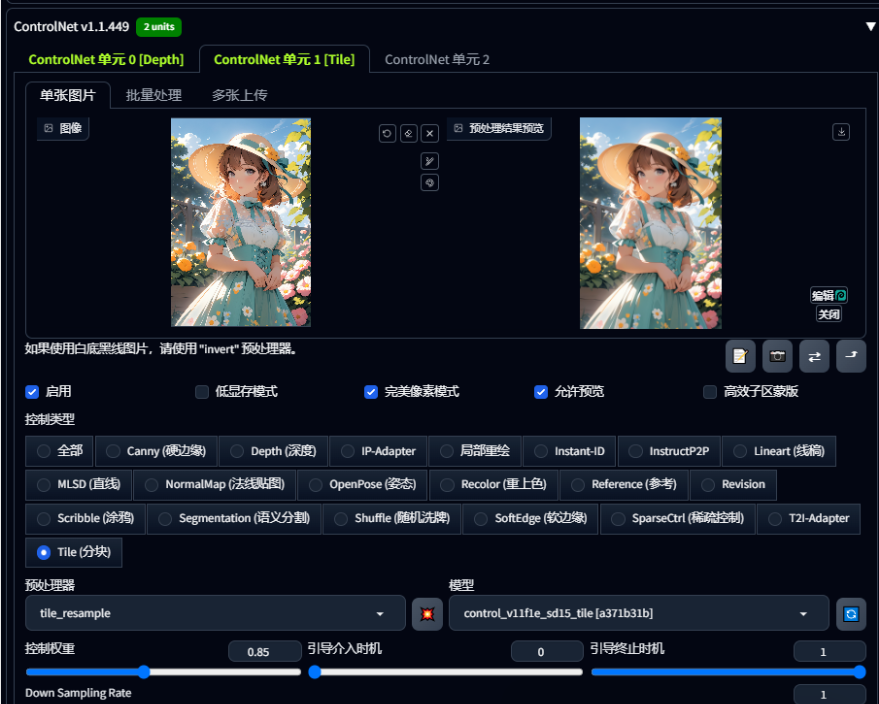Select Lineart (线稿) control type
This screenshot has width=879, height=704.
coord(779,451)
